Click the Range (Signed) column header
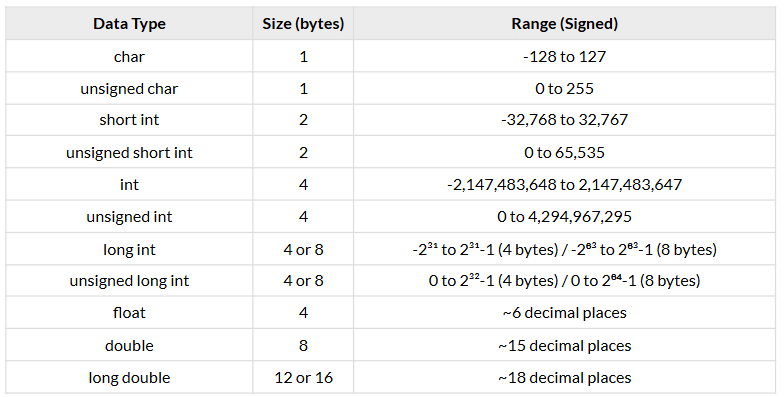The height and width of the screenshot is (397, 784). tap(564, 24)
